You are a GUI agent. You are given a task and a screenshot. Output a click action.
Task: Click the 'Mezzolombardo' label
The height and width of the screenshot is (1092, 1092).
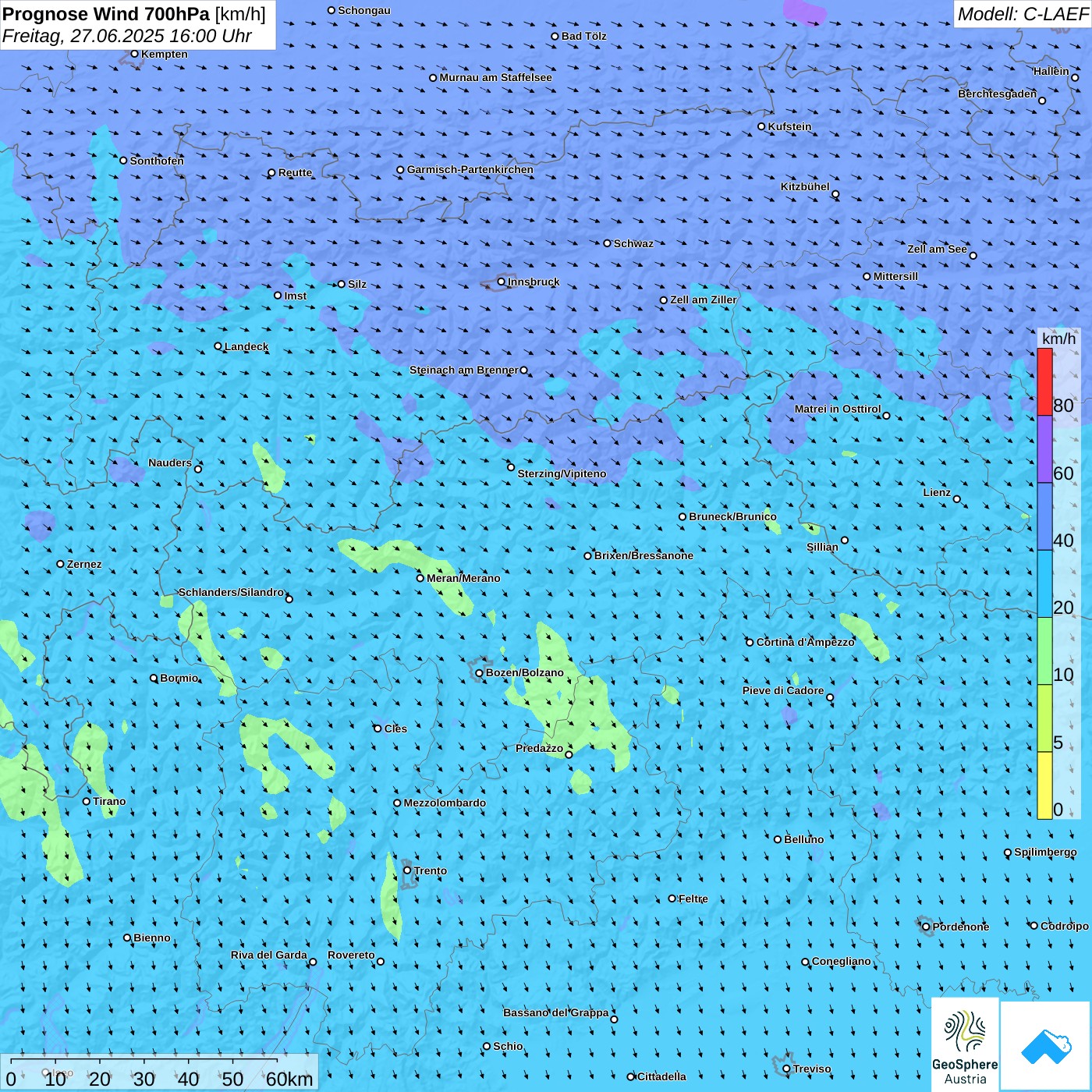[x=445, y=803]
